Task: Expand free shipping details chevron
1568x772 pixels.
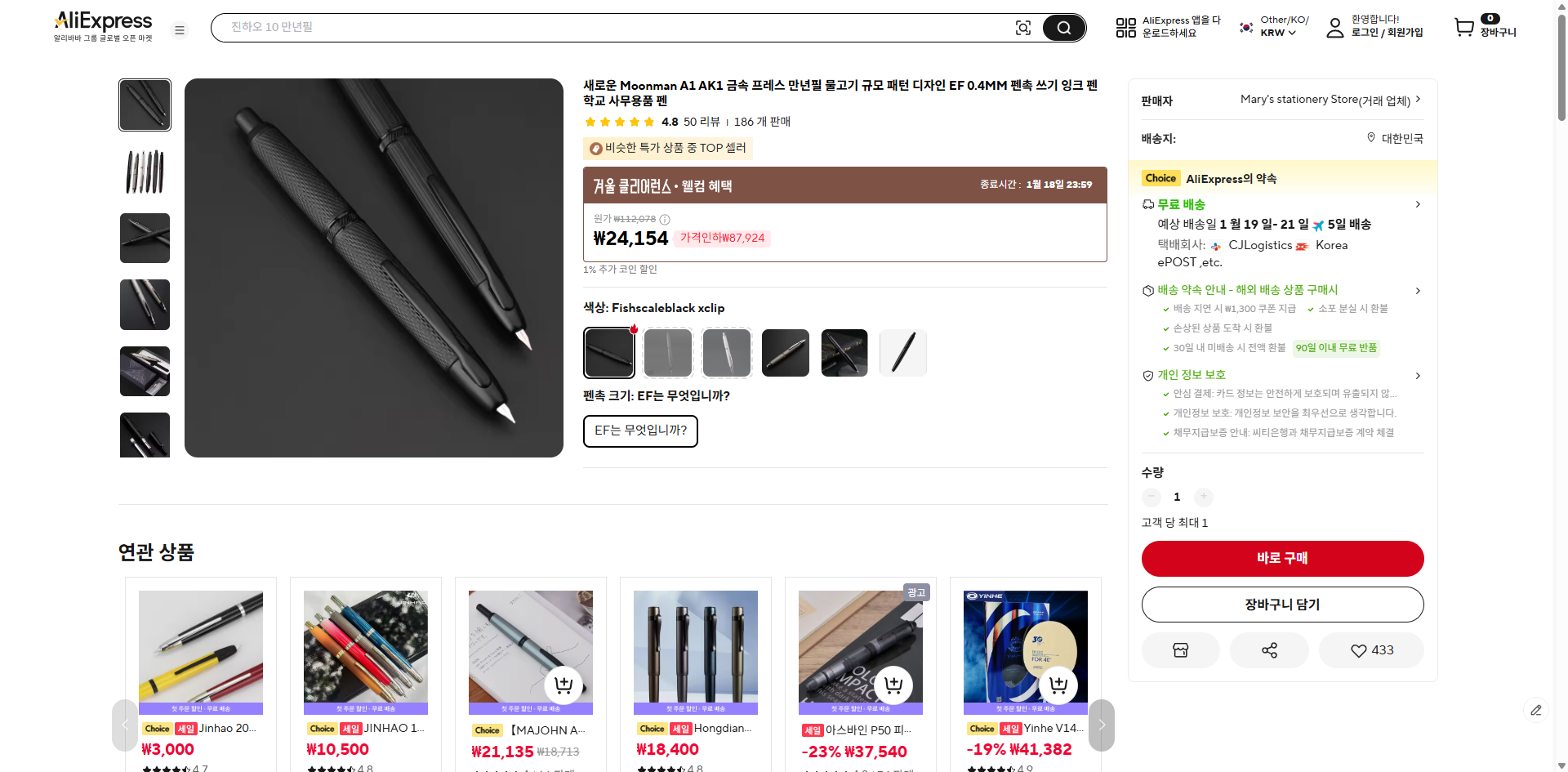Action: coord(1418,204)
